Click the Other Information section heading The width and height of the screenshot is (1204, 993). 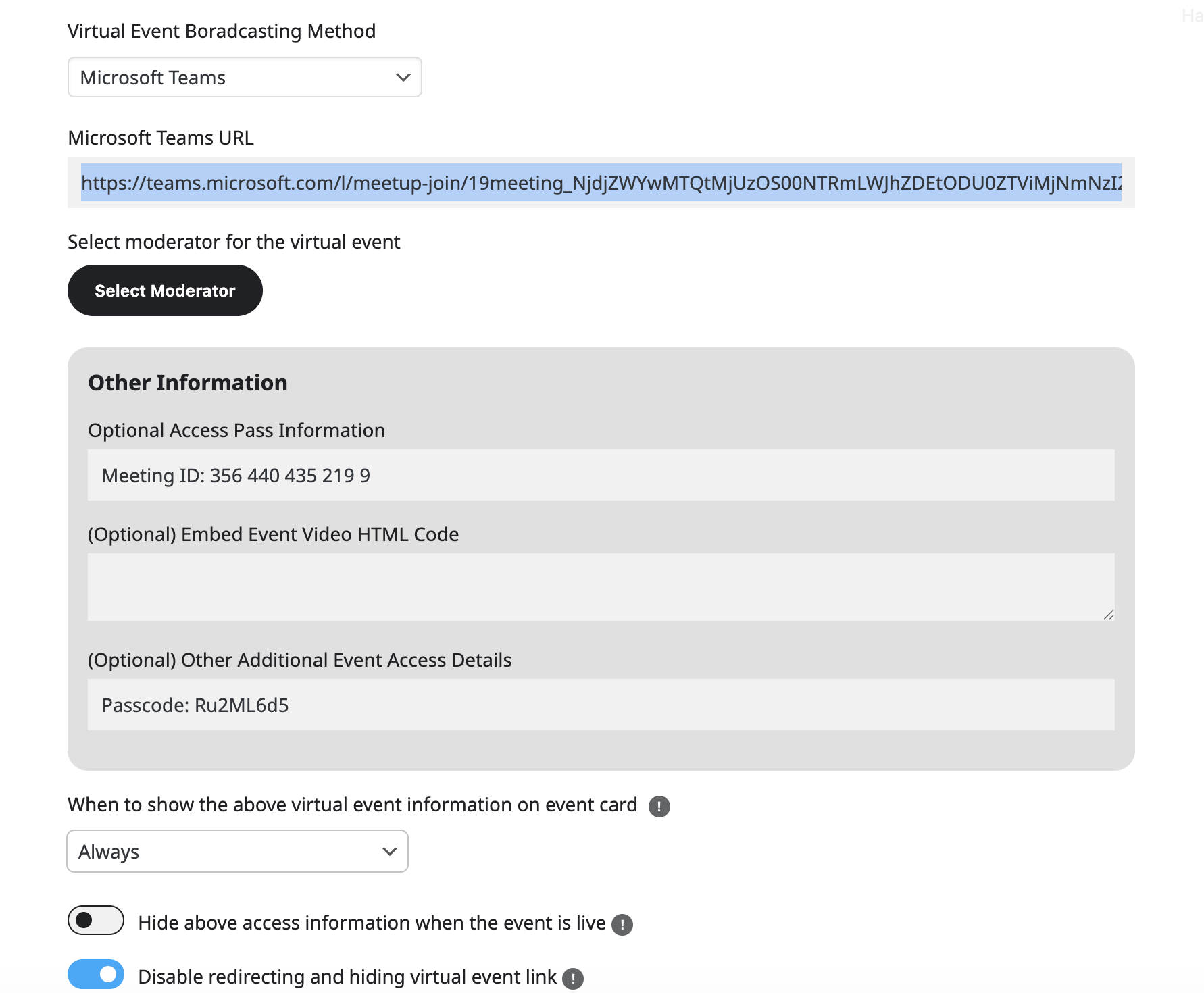coord(188,383)
